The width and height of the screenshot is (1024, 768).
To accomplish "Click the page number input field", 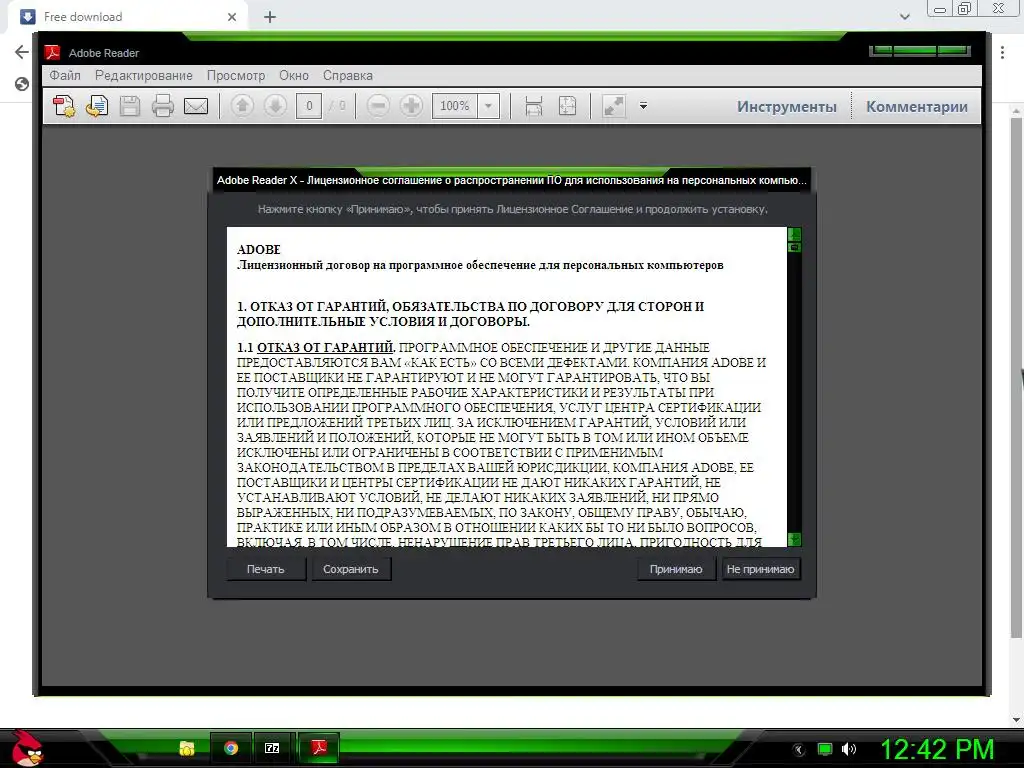I will [x=309, y=106].
